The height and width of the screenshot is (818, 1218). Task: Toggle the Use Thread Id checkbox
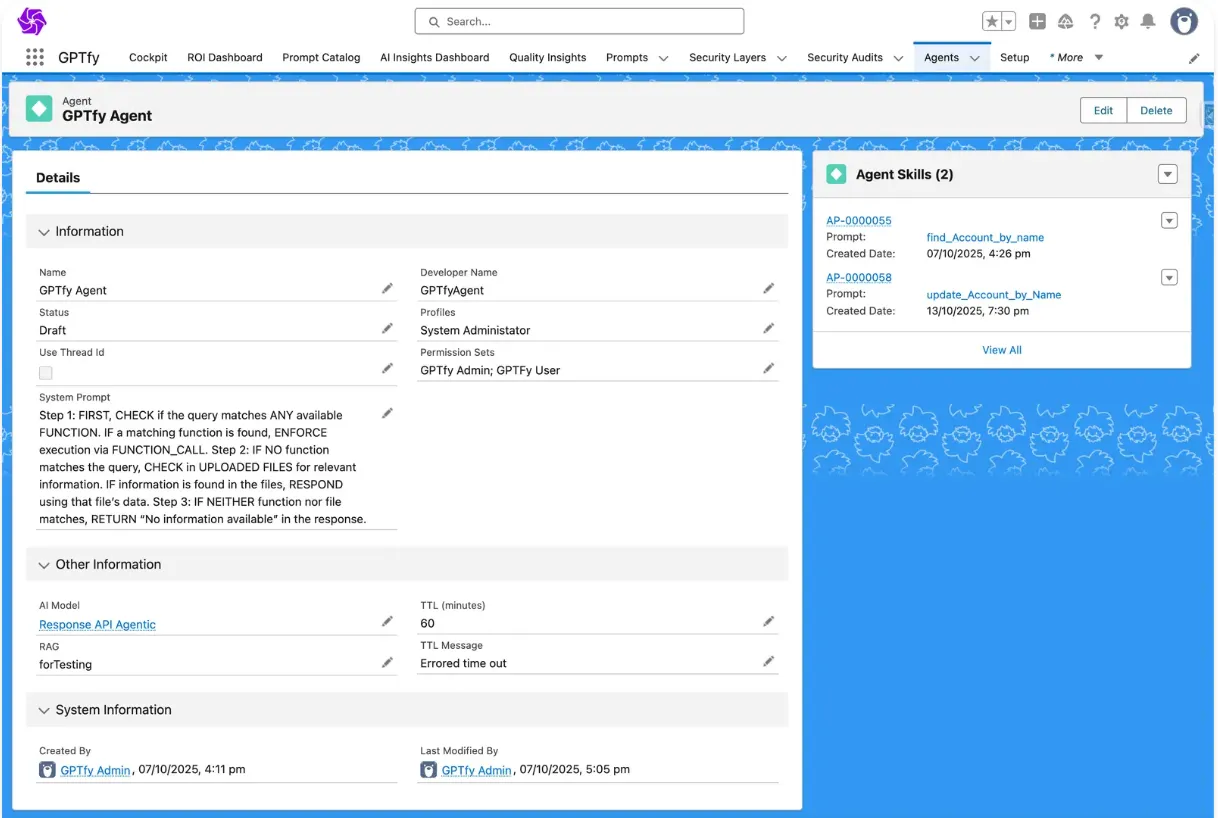pos(45,372)
